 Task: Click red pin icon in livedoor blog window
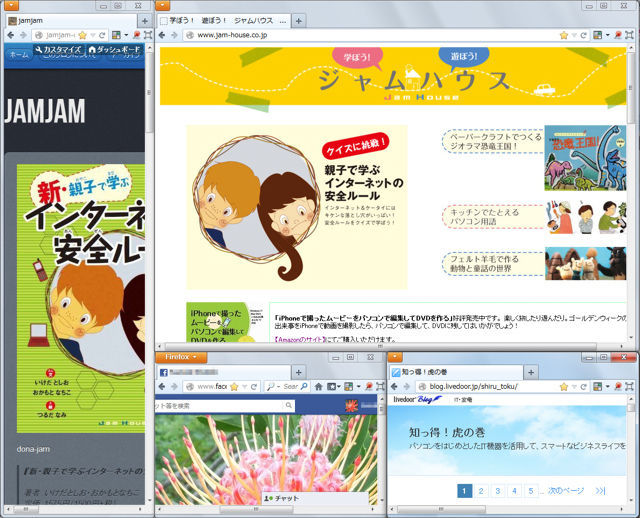[x=618, y=386]
